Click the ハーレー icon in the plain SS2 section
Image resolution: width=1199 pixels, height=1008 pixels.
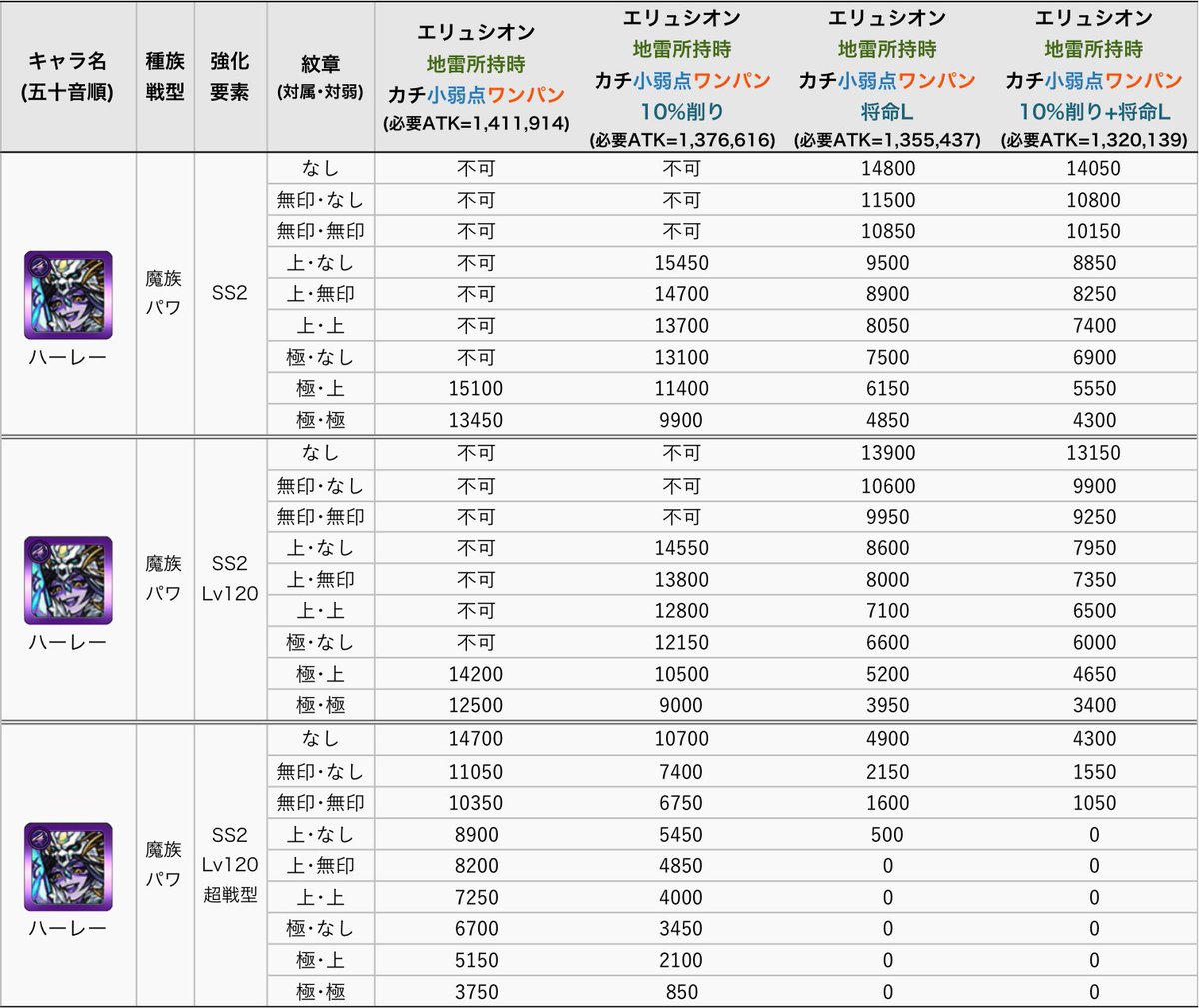[x=68, y=295]
